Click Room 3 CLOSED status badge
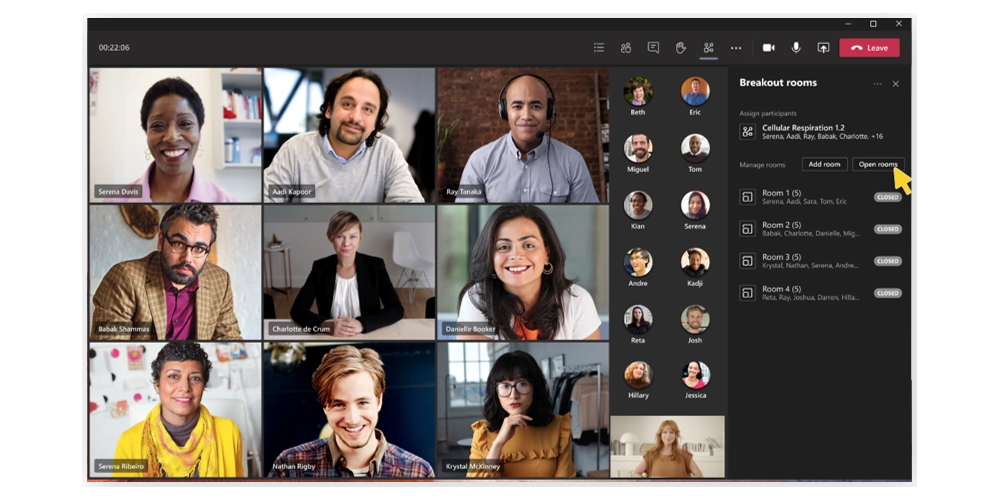 click(x=887, y=261)
